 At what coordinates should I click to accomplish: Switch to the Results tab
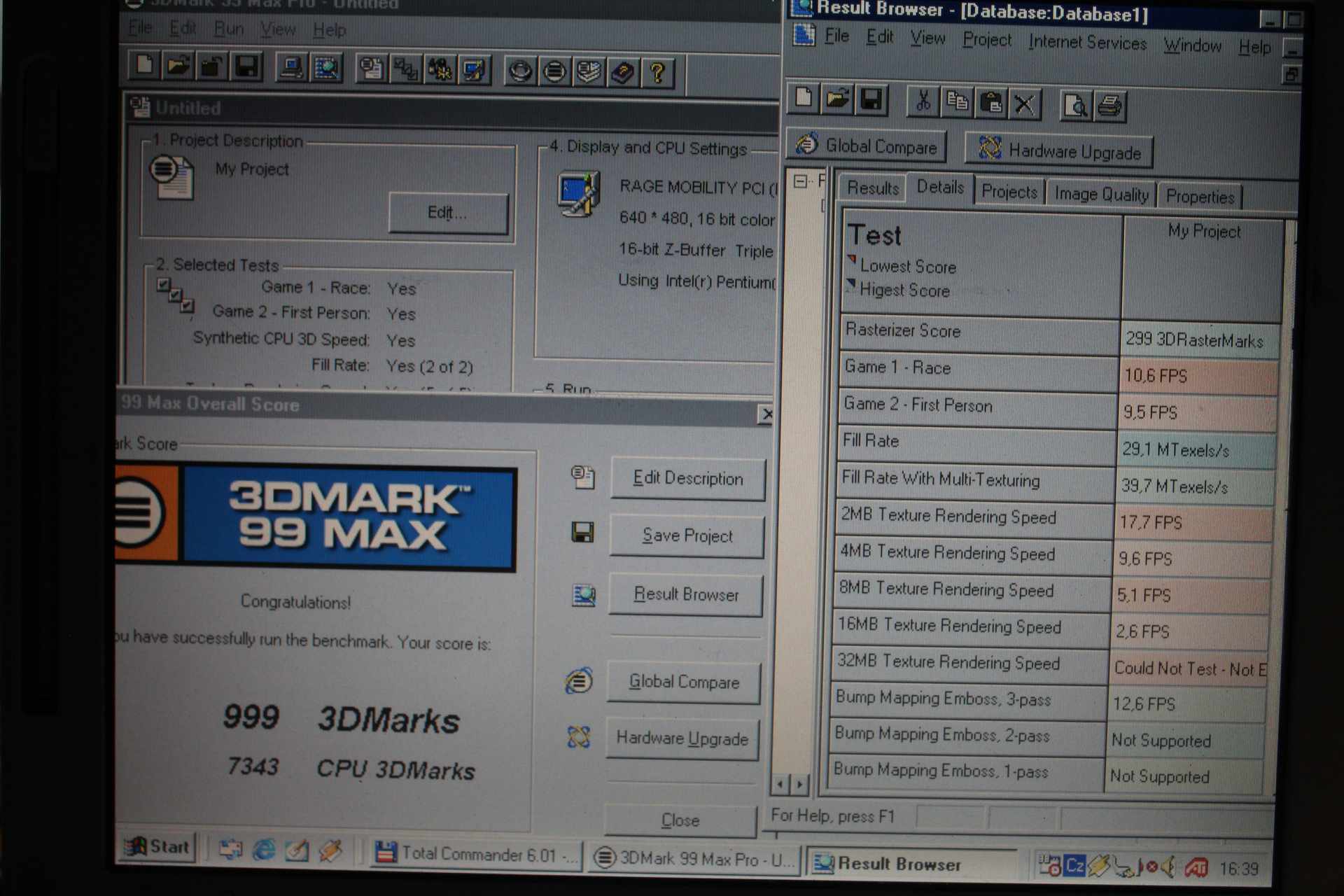click(873, 188)
